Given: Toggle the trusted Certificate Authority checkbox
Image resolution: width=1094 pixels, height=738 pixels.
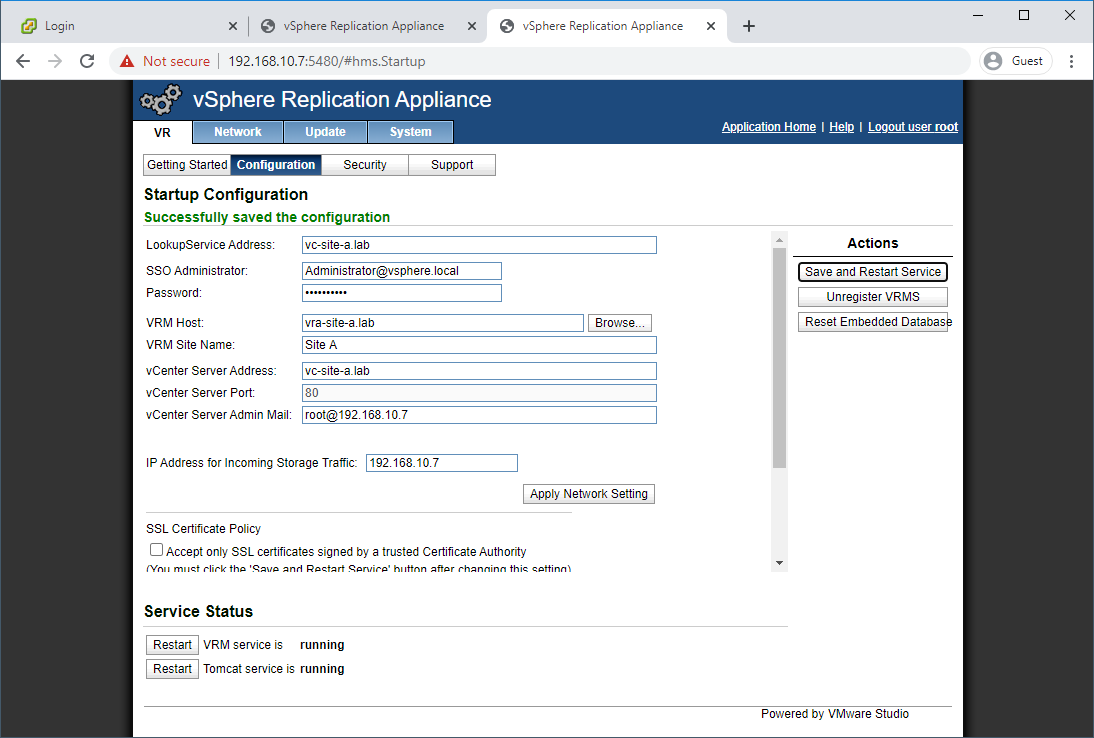Looking at the screenshot, I should (156, 550).
